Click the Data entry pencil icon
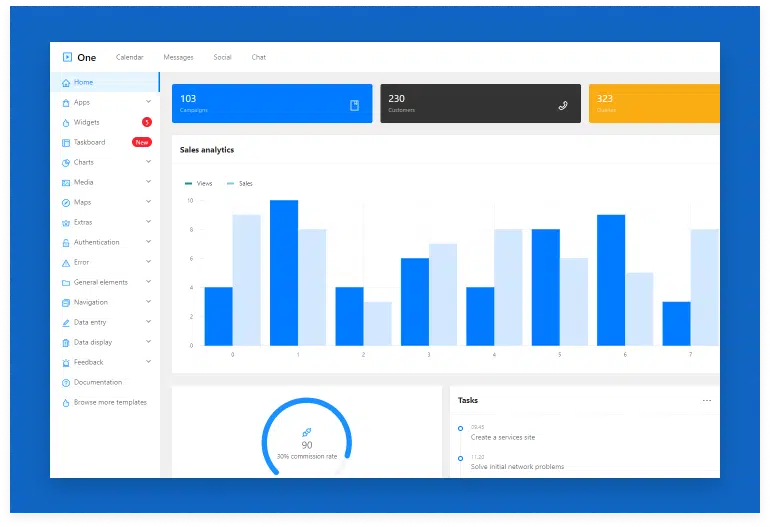This screenshot has width=770, height=527. [x=66, y=323]
